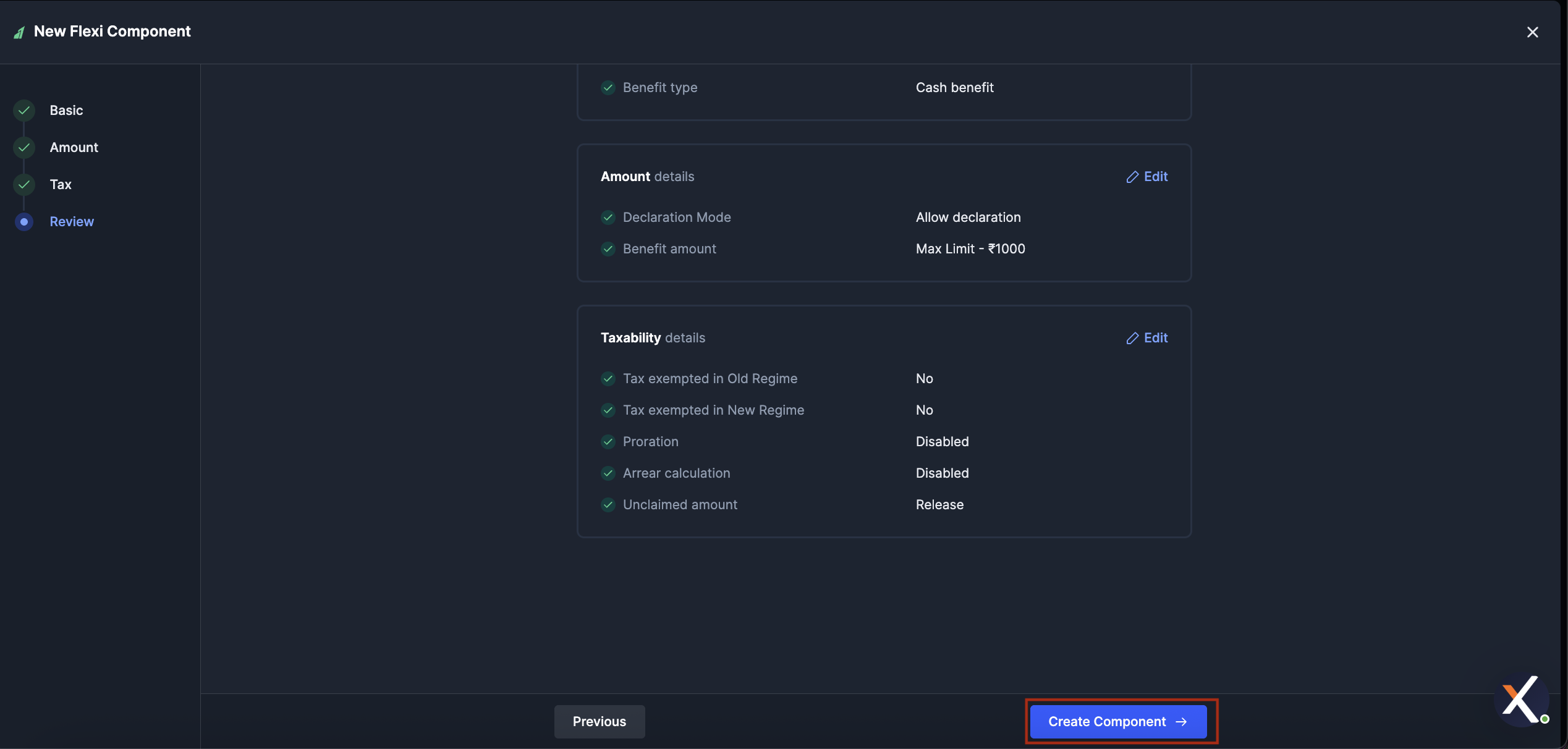Close the New Flexi Component dialog

1532,32
